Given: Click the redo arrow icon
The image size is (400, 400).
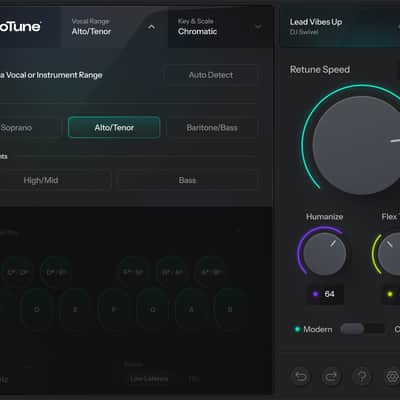Looking at the screenshot, I should pyautogui.click(x=331, y=377).
